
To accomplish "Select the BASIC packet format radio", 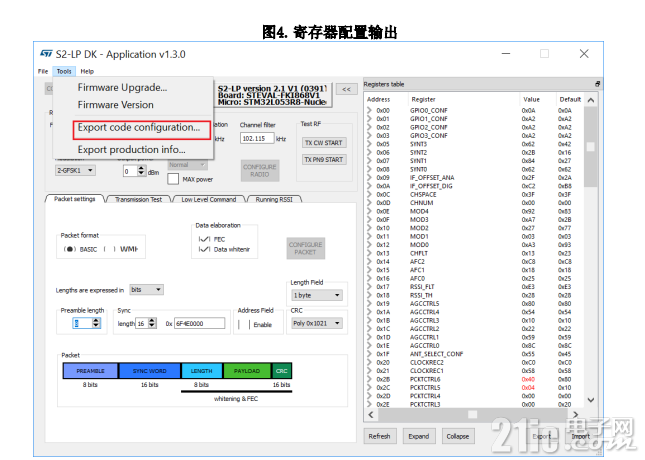I will (x=70, y=249).
